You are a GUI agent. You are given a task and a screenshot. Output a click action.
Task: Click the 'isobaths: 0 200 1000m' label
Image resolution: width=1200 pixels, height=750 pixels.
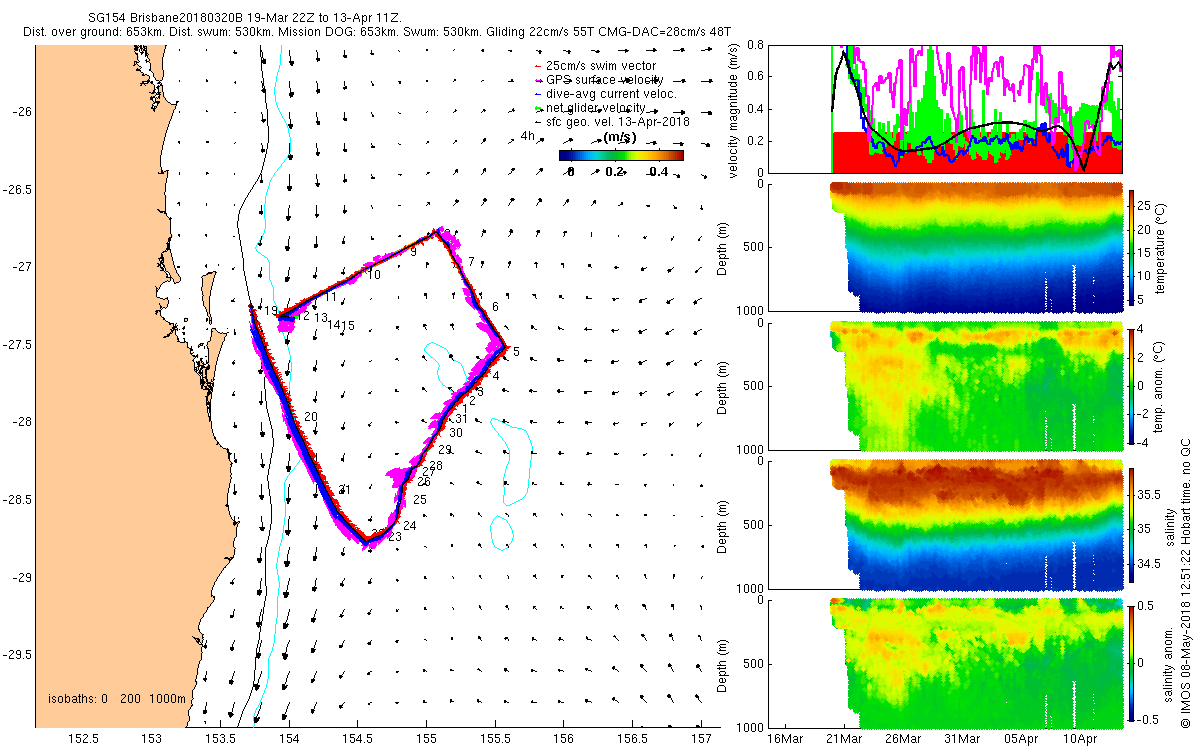[117, 699]
